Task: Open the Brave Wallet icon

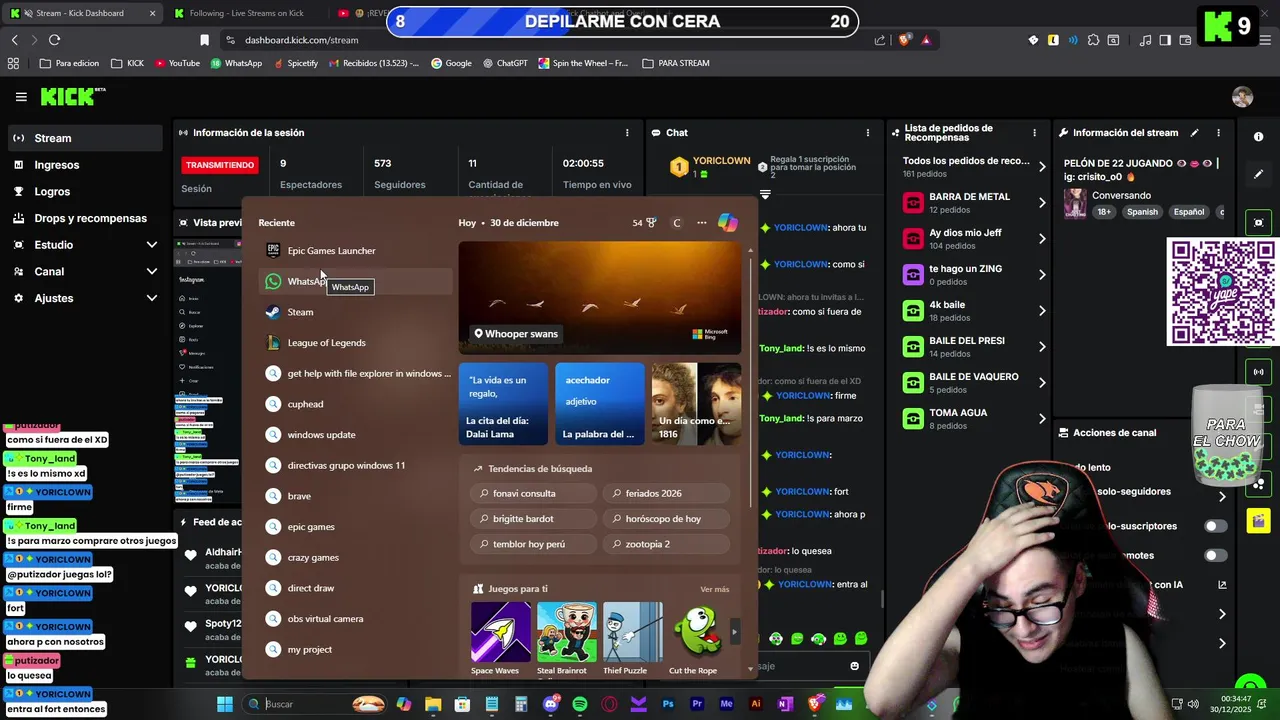Action: 1185,40
